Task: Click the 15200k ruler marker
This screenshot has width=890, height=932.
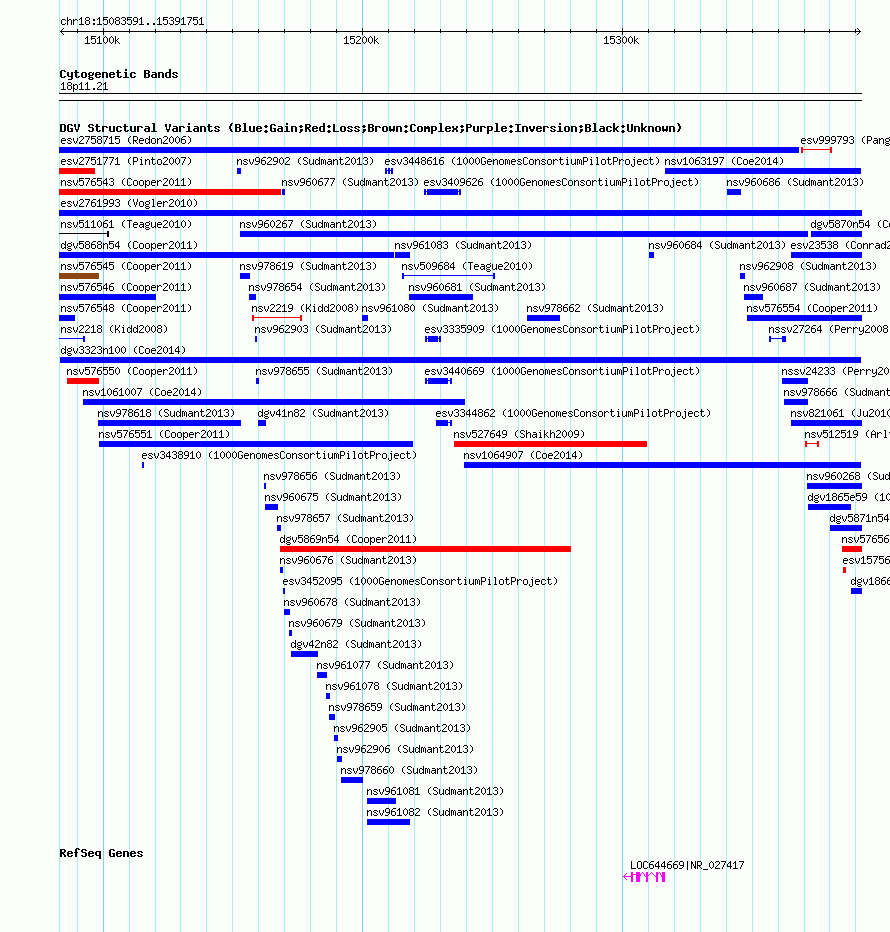Action: pyautogui.click(x=361, y=40)
